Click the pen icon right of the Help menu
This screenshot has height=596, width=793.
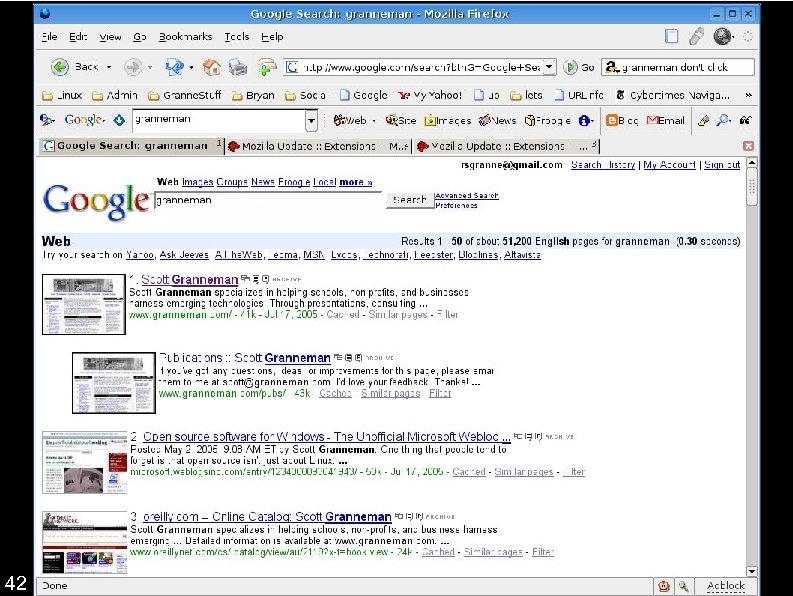[696, 36]
